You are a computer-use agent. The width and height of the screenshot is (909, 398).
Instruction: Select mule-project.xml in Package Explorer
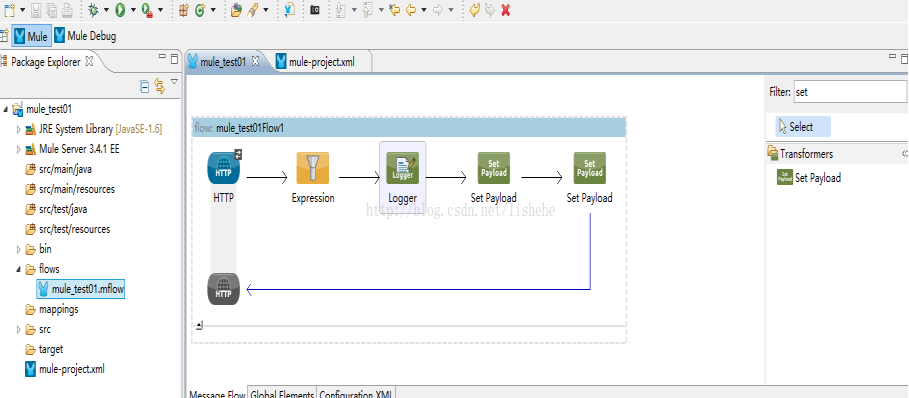point(65,369)
